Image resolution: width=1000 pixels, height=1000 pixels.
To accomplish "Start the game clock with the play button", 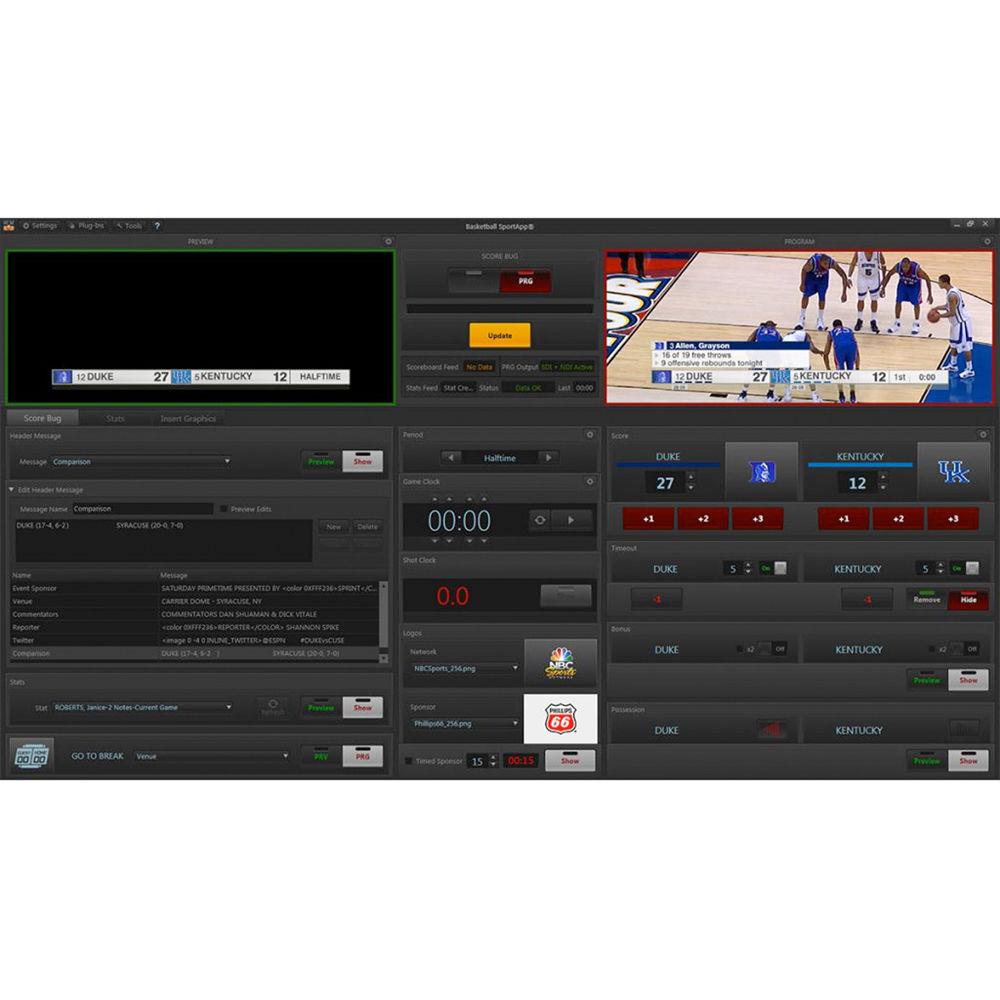I will [x=572, y=520].
